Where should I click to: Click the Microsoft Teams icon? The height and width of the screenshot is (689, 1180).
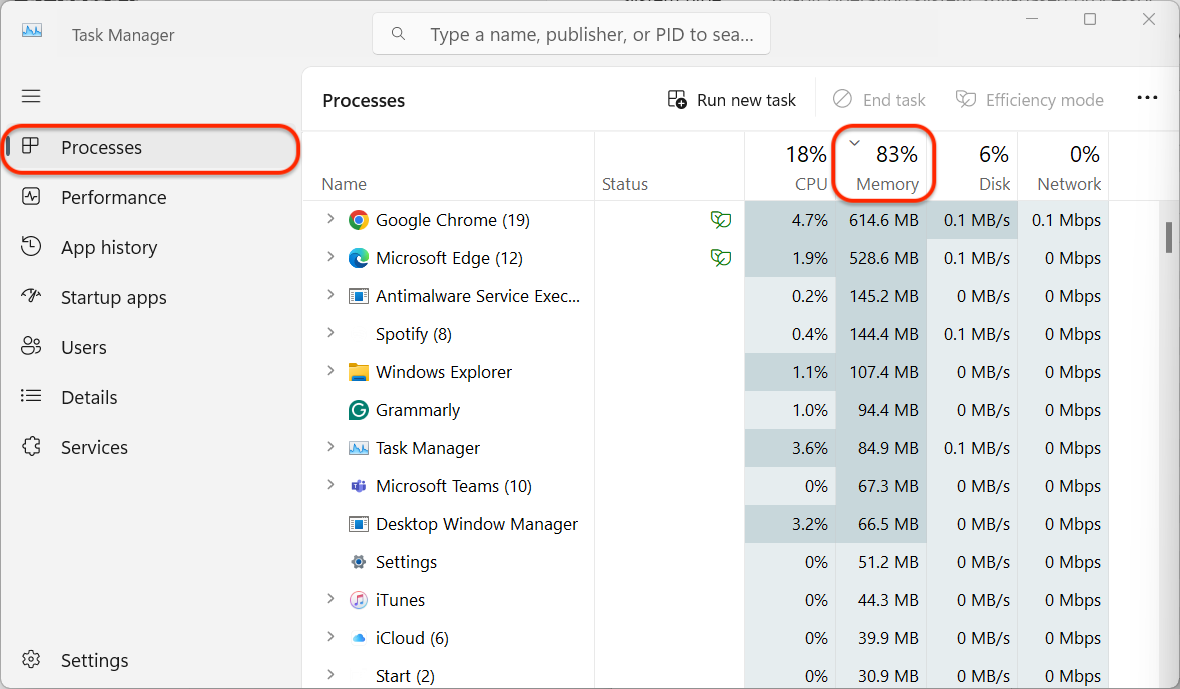pyautogui.click(x=359, y=486)
